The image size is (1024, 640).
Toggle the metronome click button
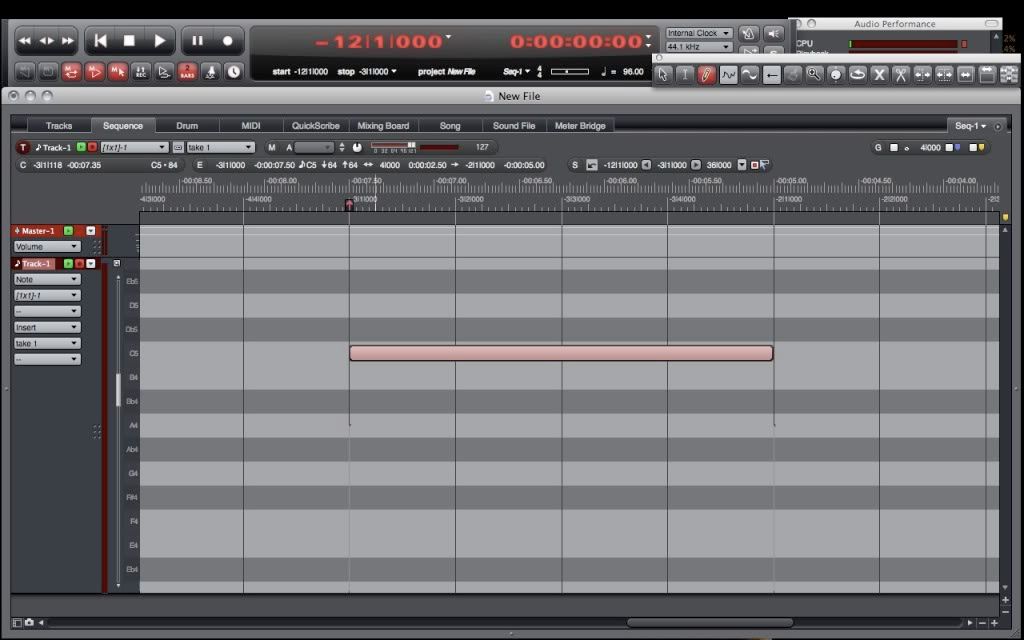tap(210, 72)
